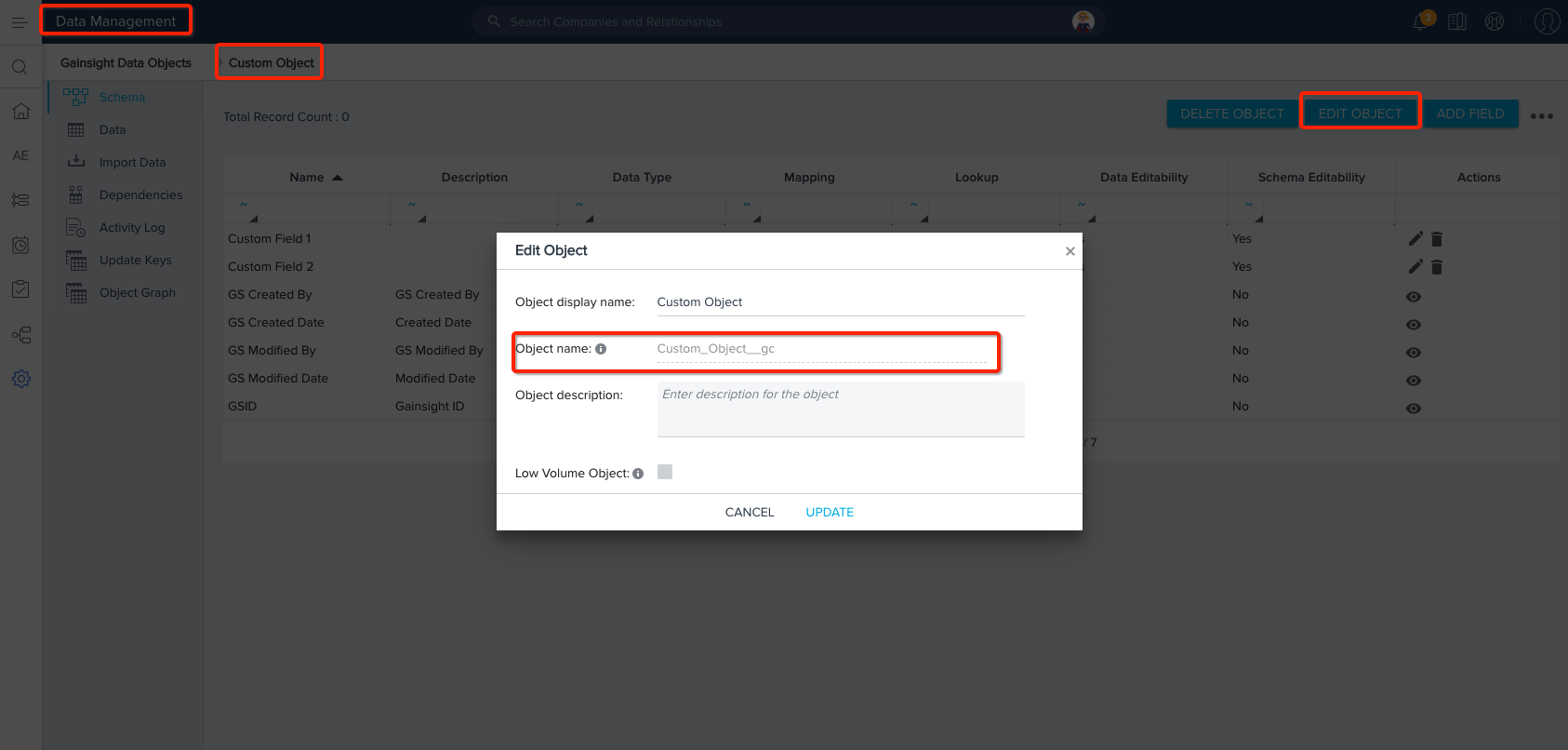1568x750 pixels.
Task: View the GSID field eye icon
Action: 1414,408
